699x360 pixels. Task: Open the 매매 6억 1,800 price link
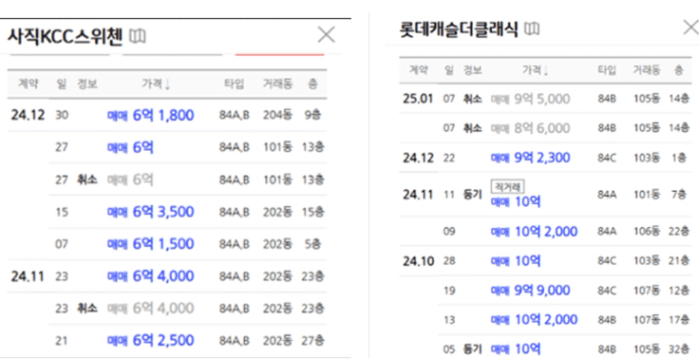click(x=150, y=115)
